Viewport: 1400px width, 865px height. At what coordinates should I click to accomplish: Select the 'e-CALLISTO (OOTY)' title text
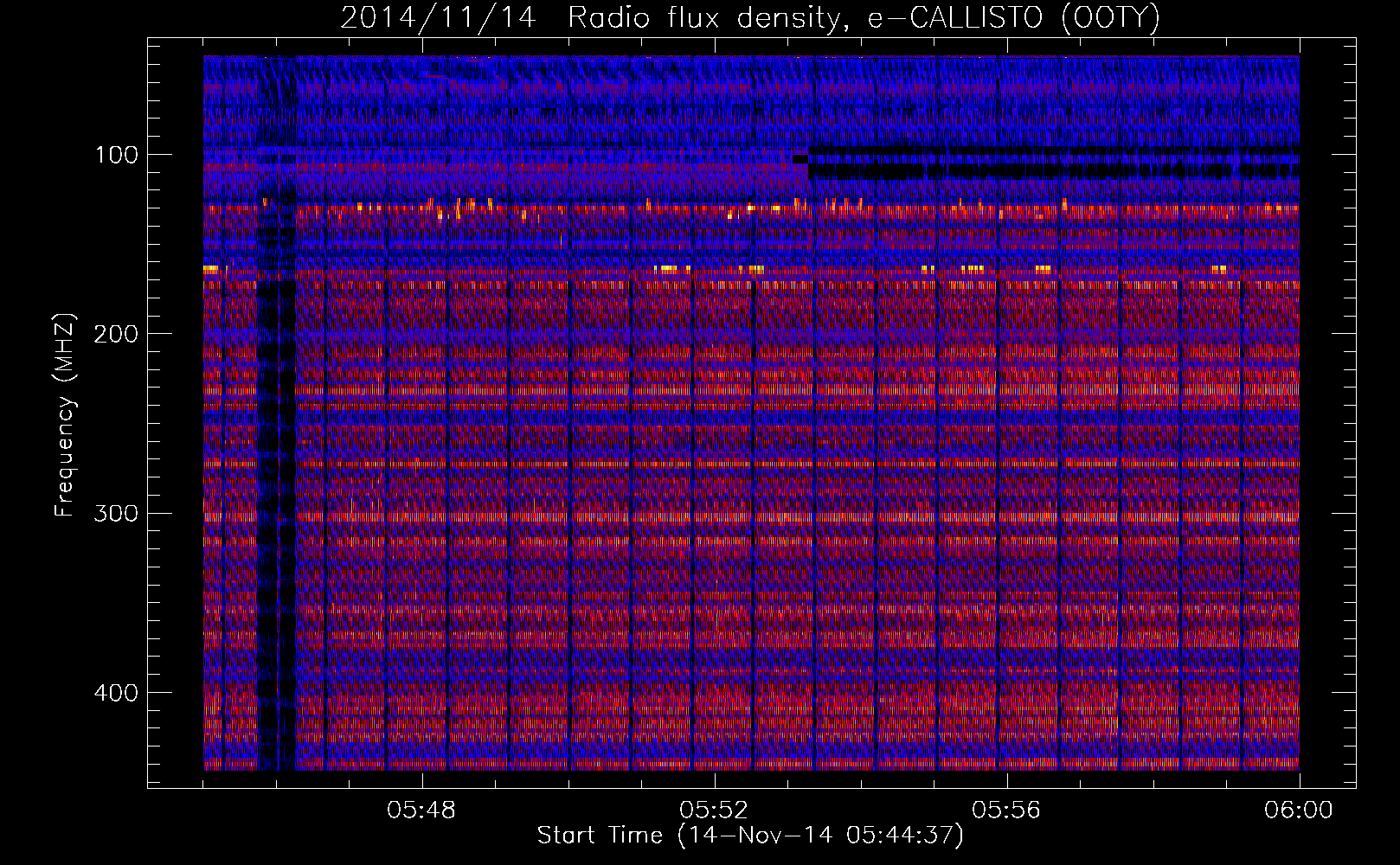click(1012, 18)
